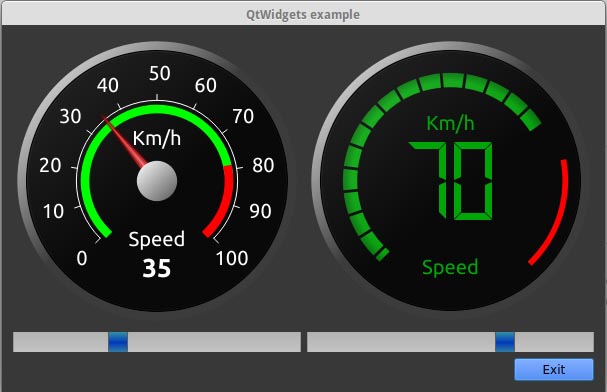
Task: Click the digital 70 readout on the right gauge
Action: (451, 181)
